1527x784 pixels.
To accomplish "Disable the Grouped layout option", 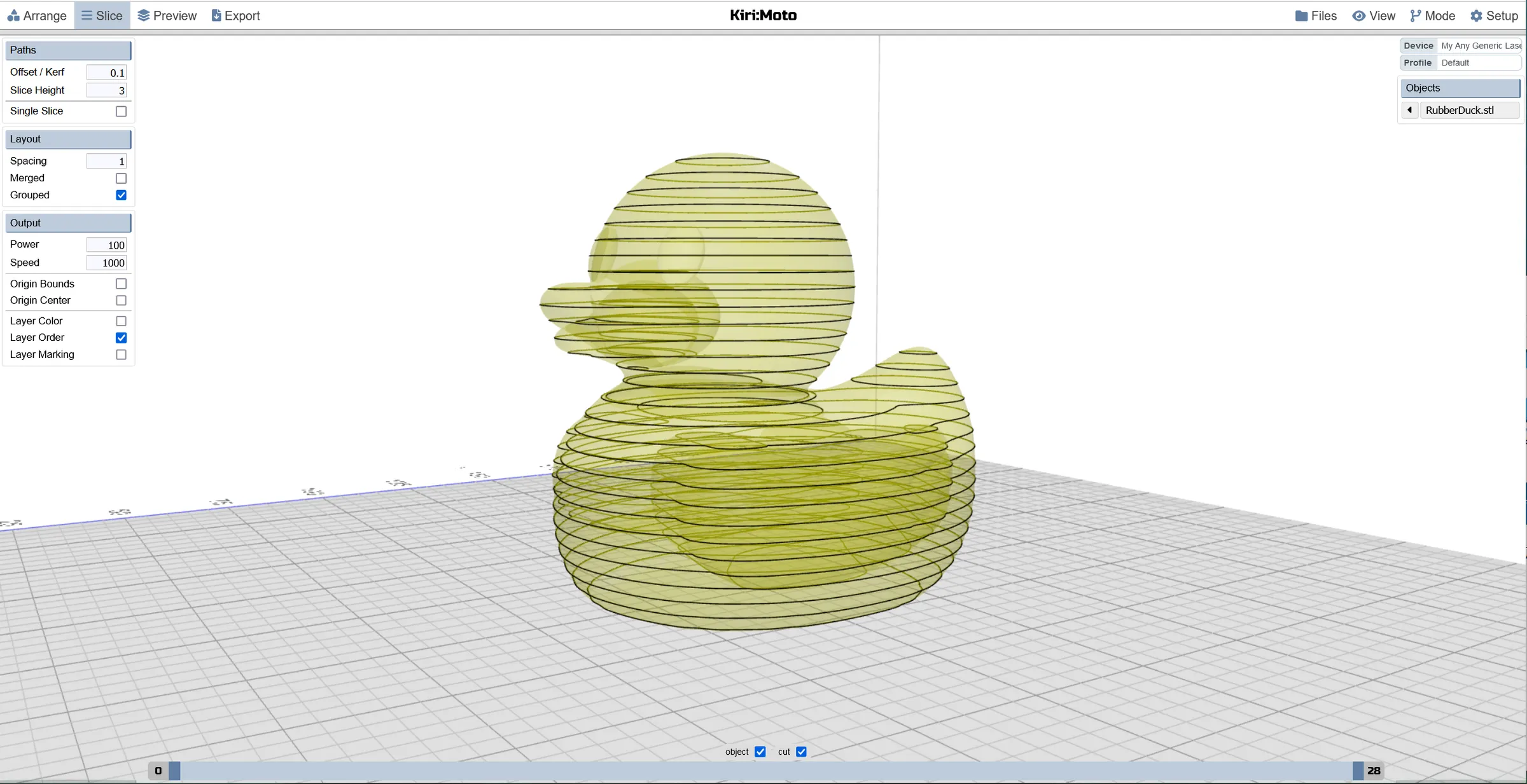I will click(121, 195).
